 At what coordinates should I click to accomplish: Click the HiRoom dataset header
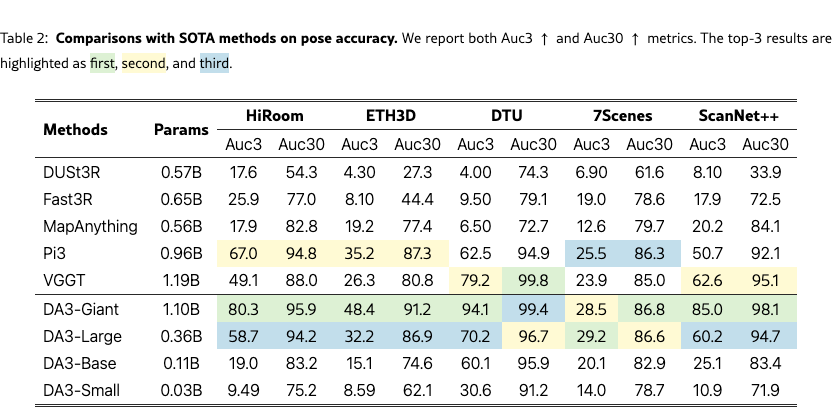tap(274, 116)
